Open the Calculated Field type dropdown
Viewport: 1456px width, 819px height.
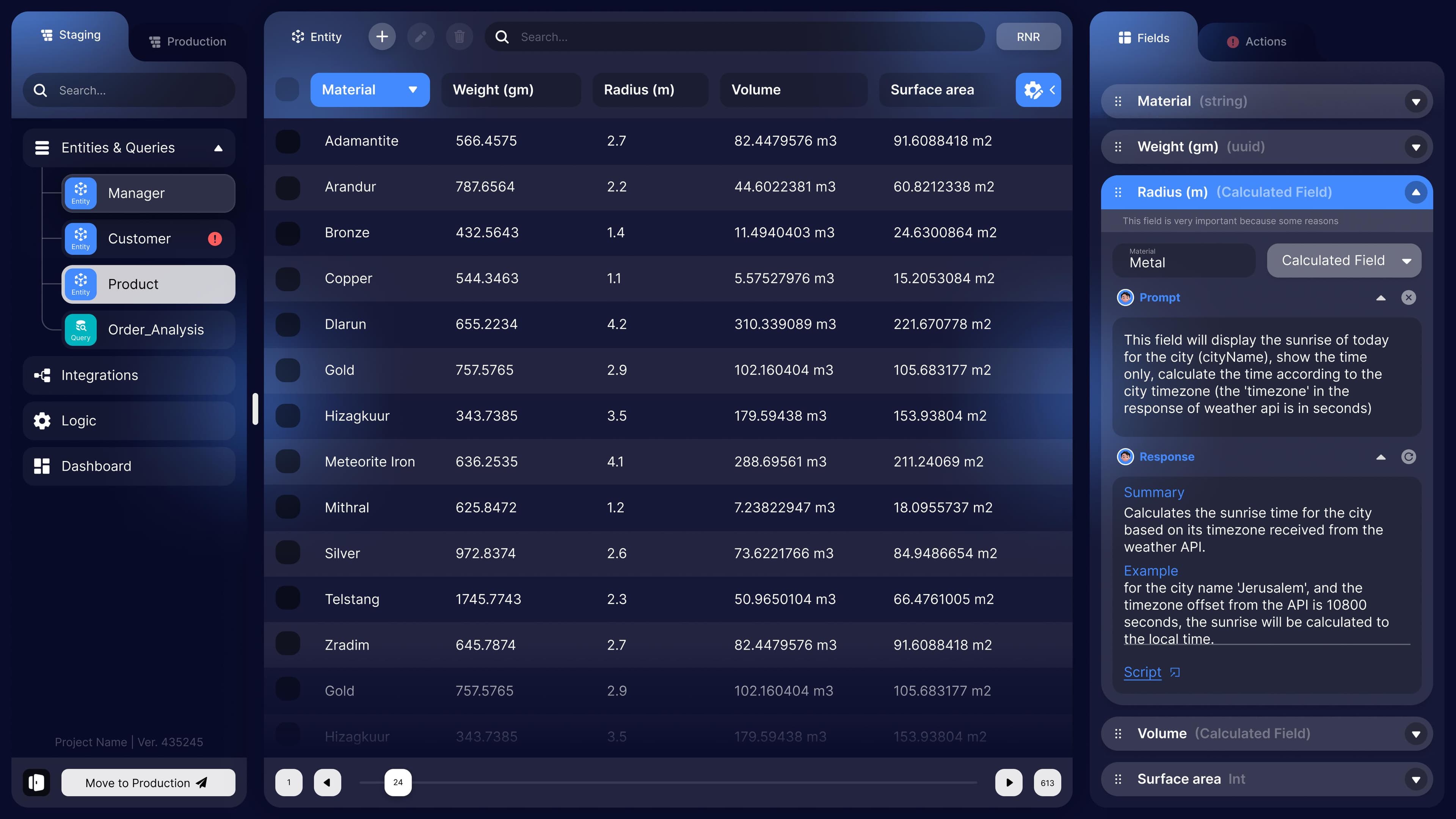(x=1343, y=260)
